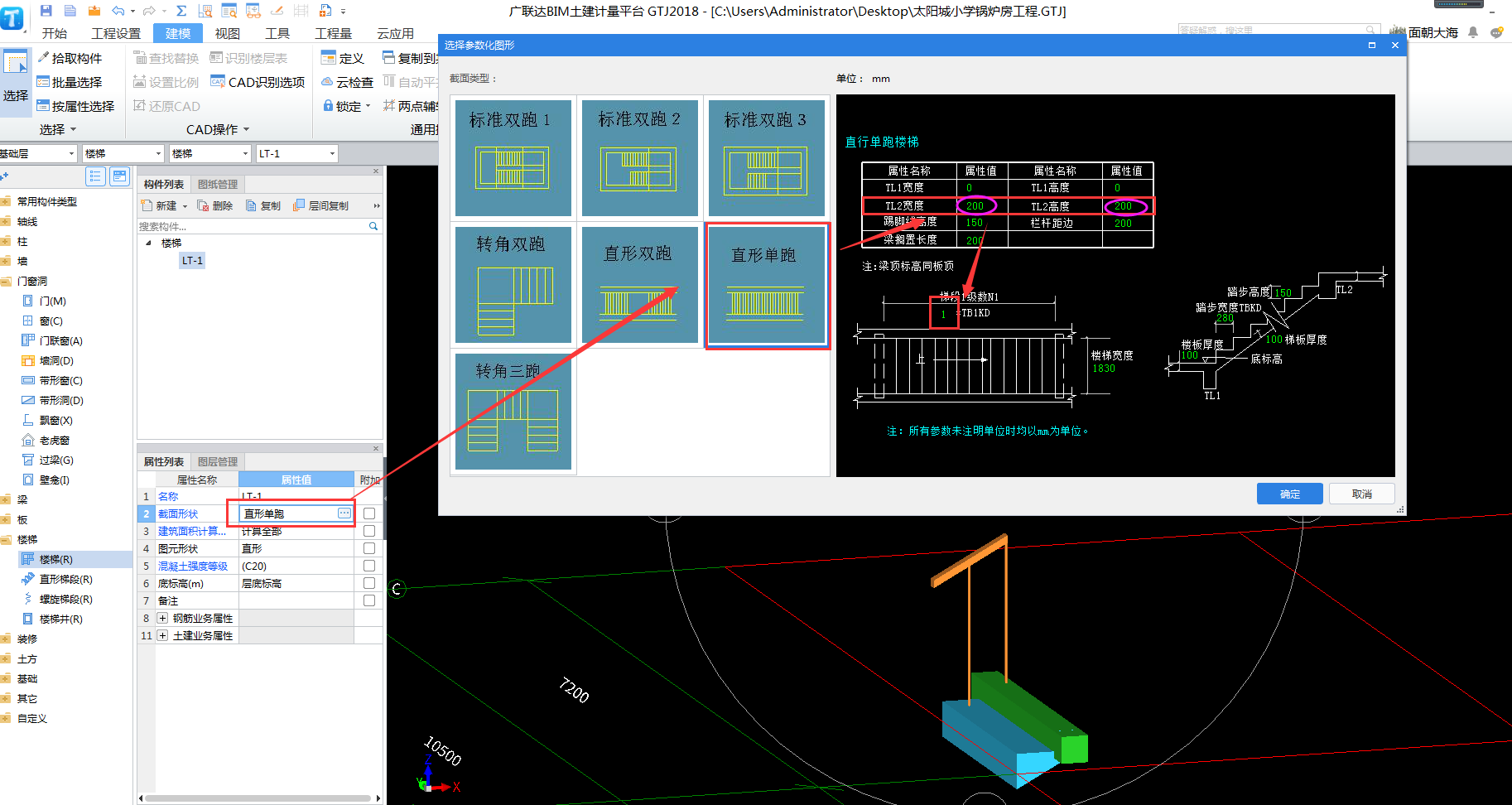Toggle 附加 checkbox for 建筑面积计算 row
The width and height of the screenshot is (1512, 805).
[x=369, y=531]
